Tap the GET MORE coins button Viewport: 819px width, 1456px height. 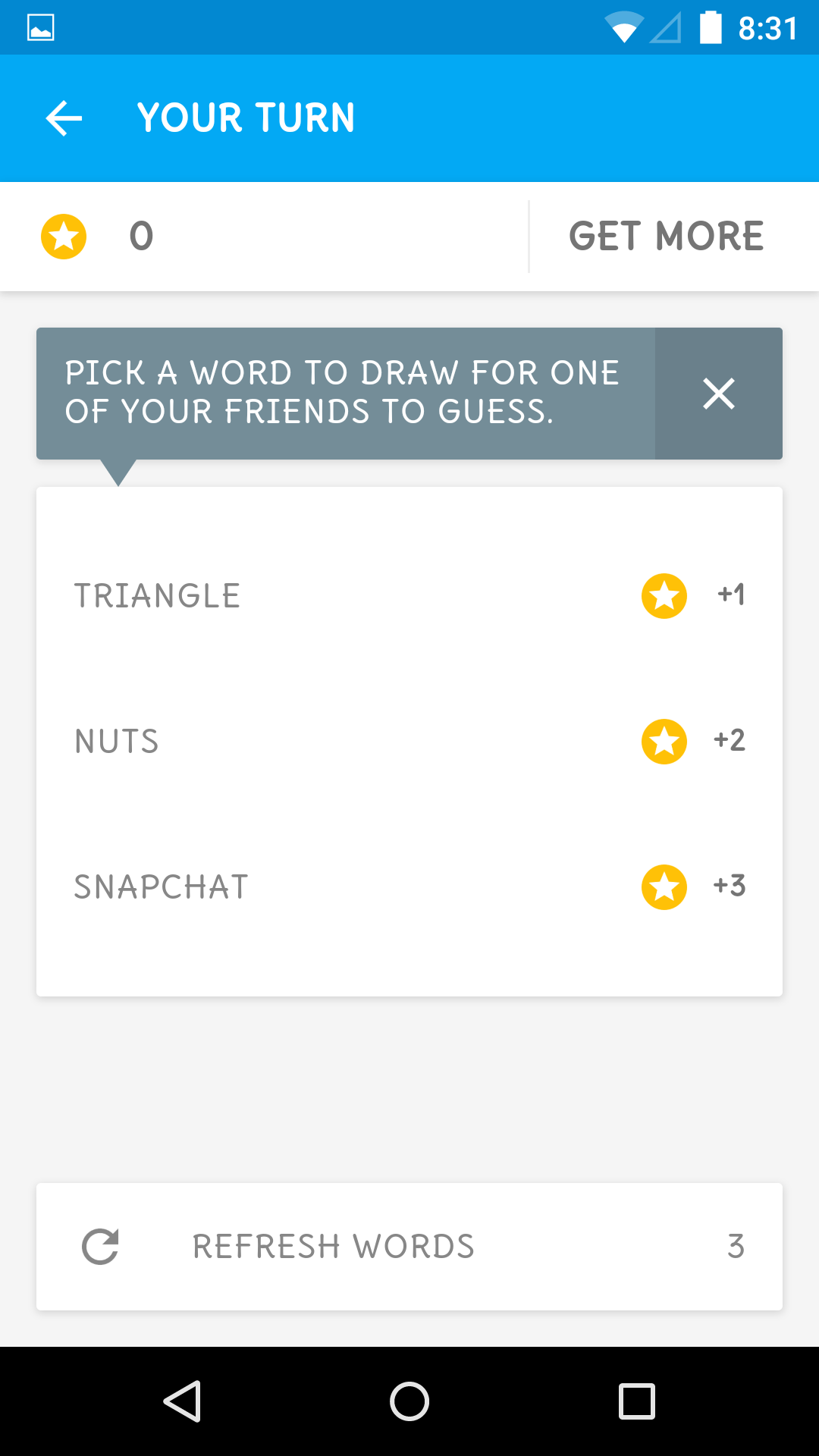tap(666, 237)
